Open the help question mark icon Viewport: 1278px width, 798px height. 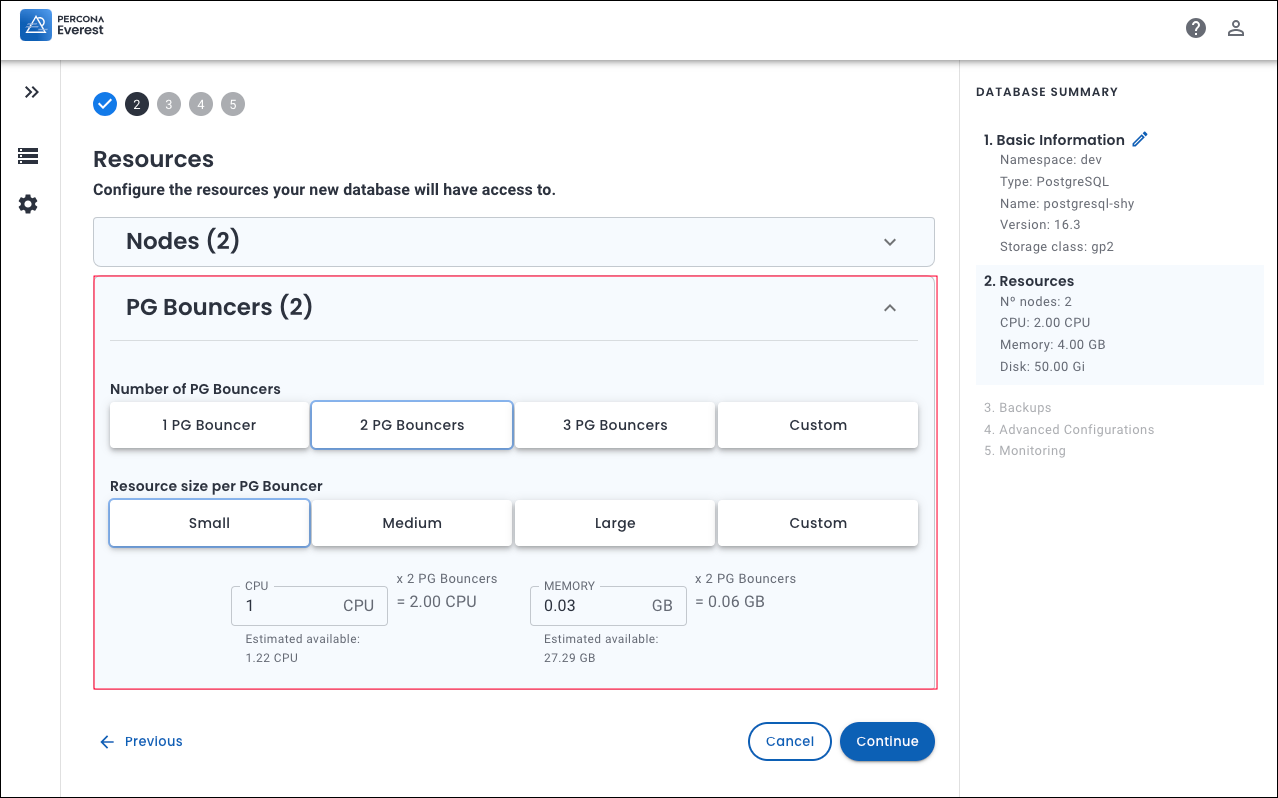(x=1196, y=28)
